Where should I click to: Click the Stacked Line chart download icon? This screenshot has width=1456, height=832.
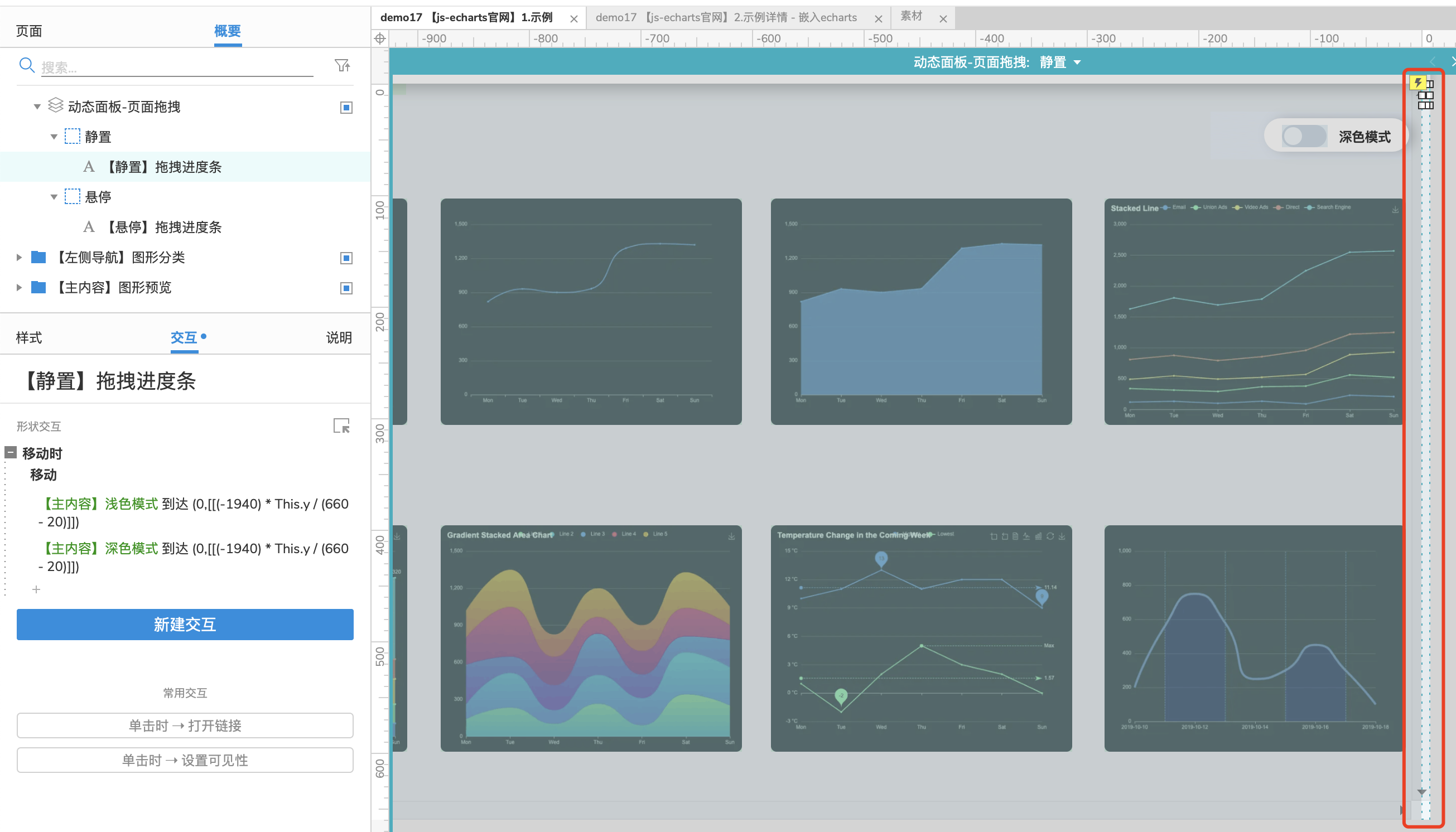coord(1395,210)
